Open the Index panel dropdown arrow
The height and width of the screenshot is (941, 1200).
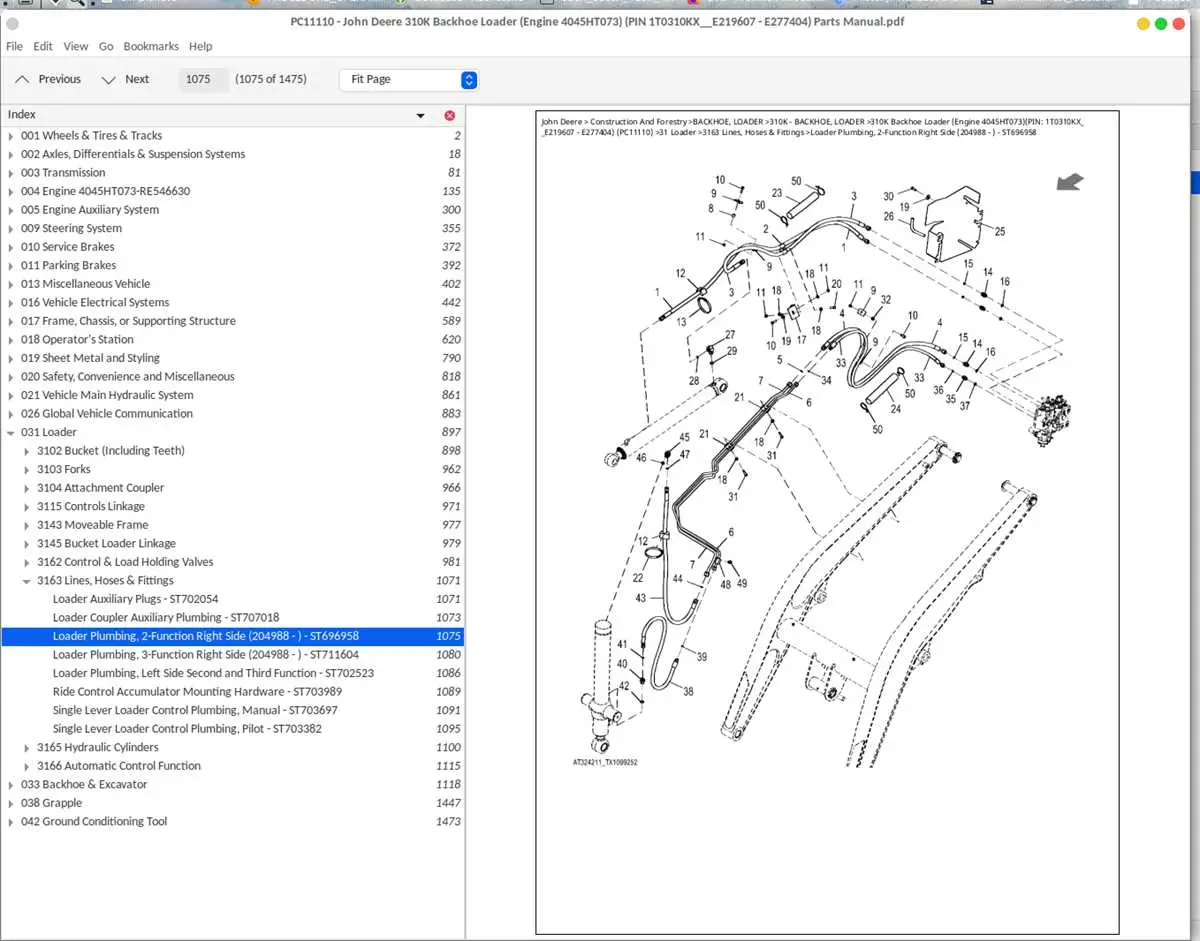421,116
